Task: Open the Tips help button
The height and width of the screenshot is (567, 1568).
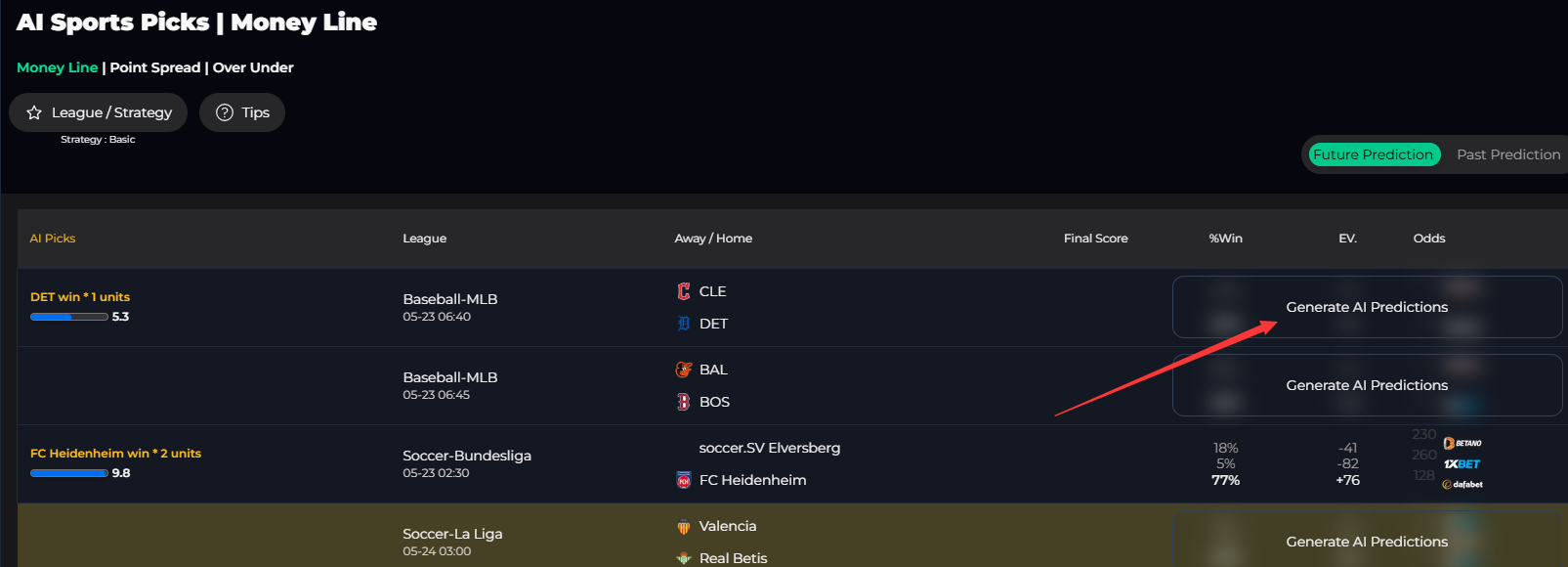Action: (242, 112)
